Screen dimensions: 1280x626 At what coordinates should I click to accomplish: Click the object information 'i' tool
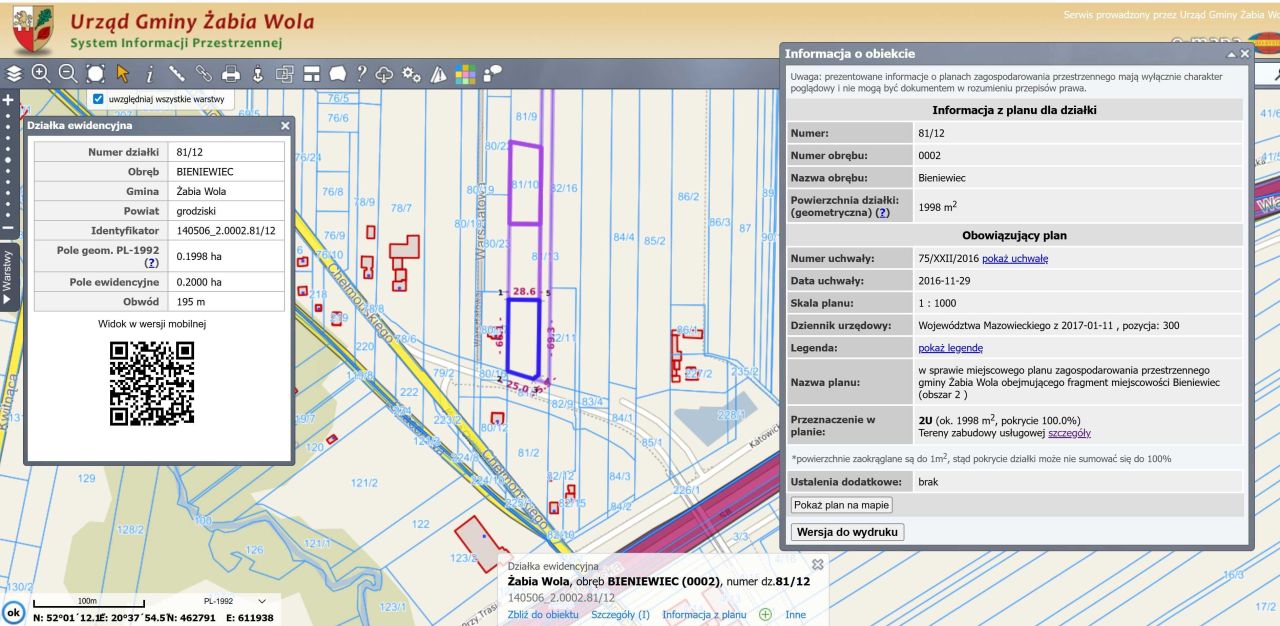(150, 73)
